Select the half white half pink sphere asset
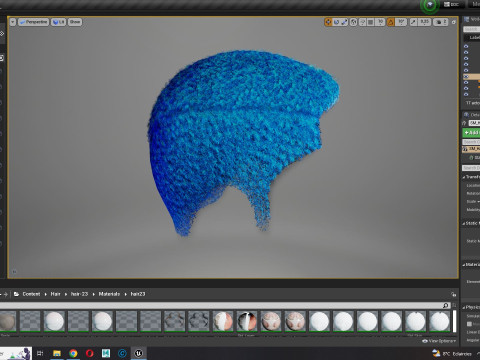This screenshot has height=360, width=480. coord(223,321)
